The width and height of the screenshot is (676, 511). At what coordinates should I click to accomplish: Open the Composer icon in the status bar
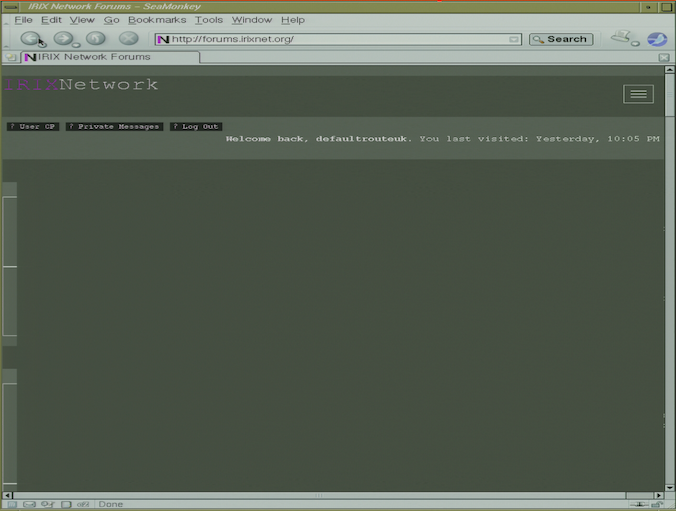[47, 504]
